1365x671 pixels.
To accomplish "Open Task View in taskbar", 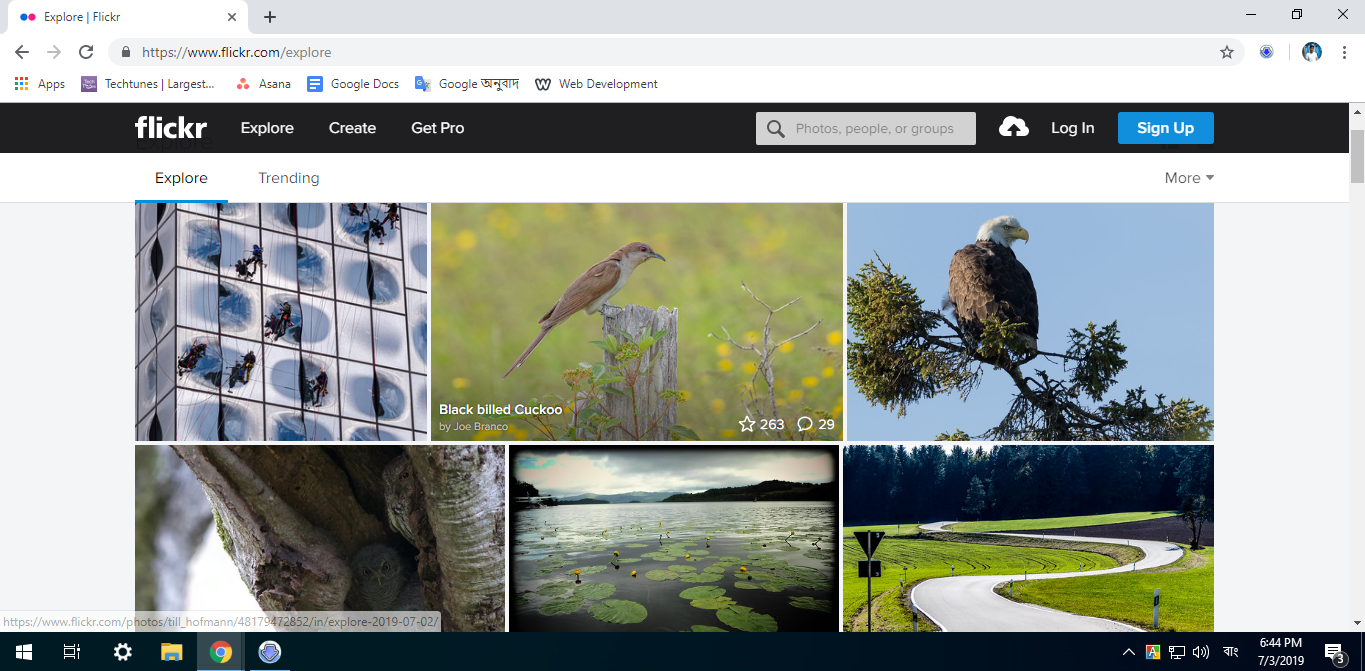I will click(x=72, y=652).
